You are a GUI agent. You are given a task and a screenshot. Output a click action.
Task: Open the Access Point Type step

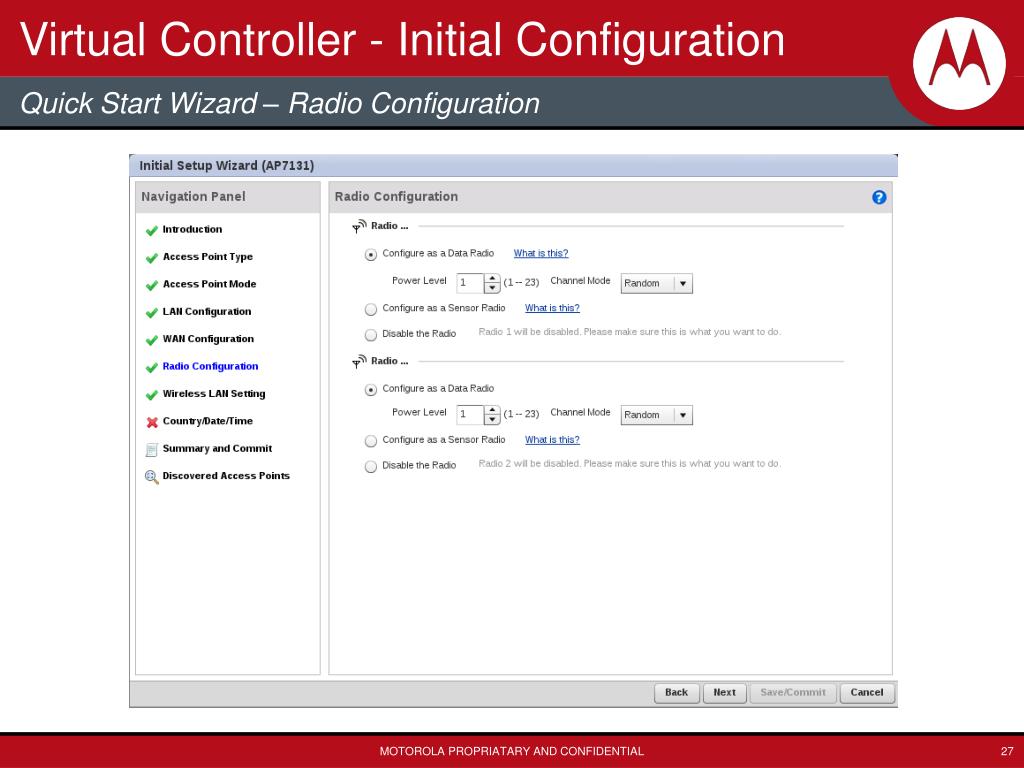tap(208, 257)
